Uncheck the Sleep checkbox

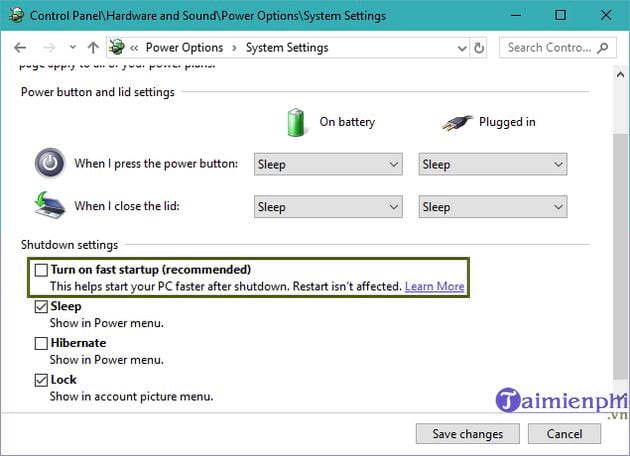tap(41, 307)
